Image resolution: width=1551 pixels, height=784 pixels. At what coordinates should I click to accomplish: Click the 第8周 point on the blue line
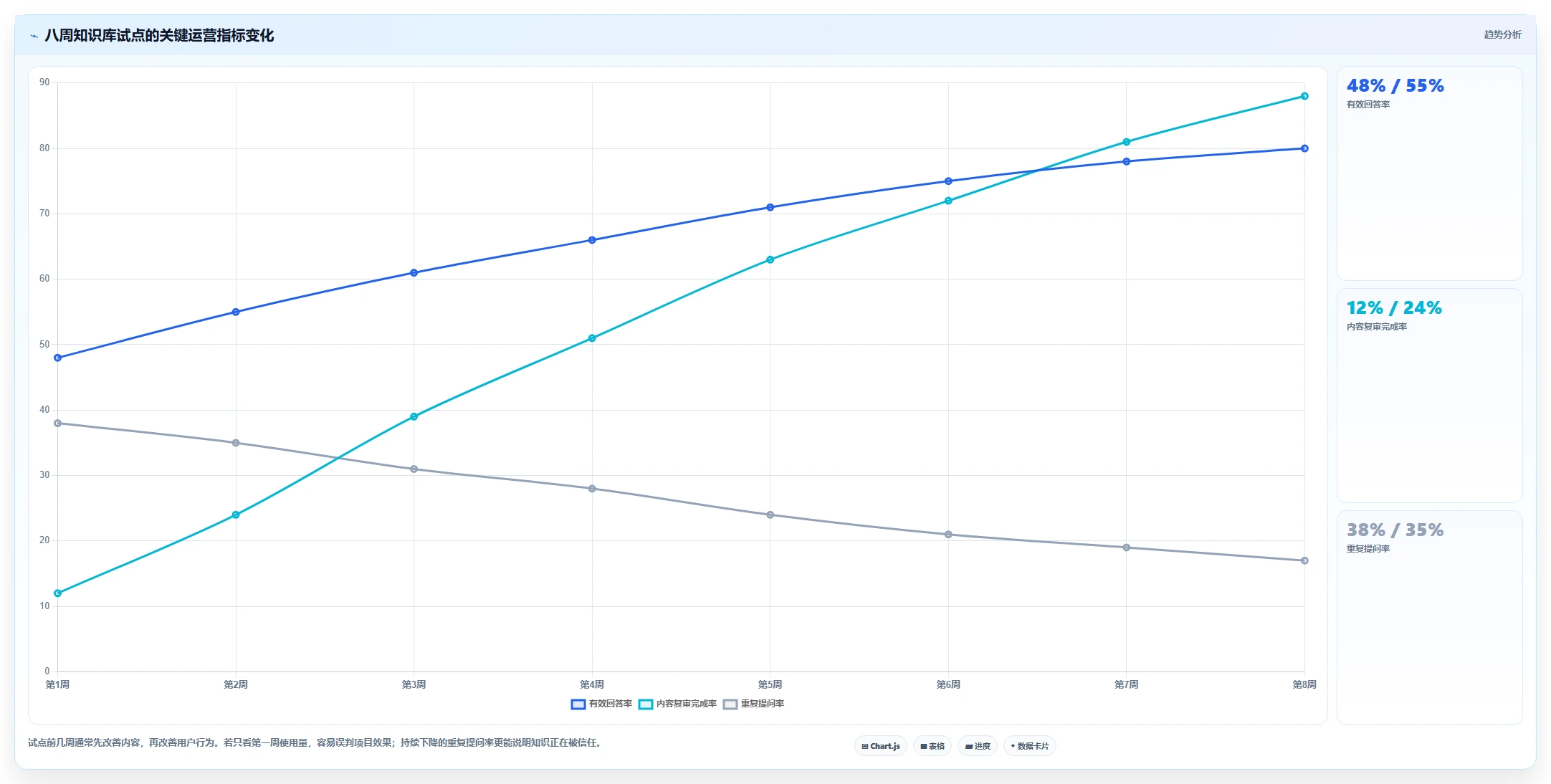click(x=1304, y=148)
